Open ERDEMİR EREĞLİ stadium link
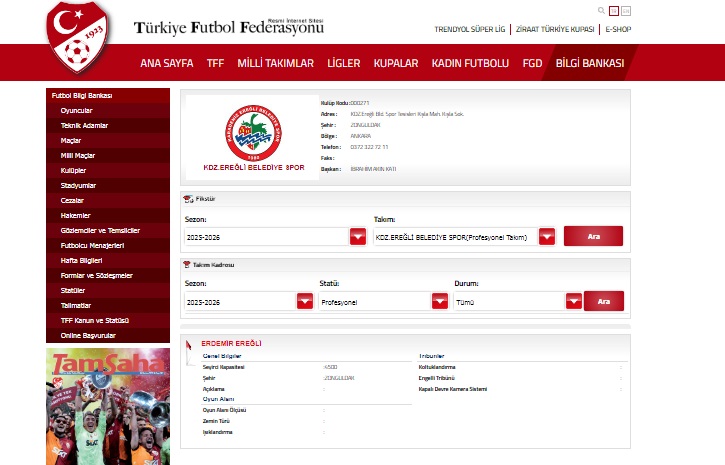The height and width of the screenshot is (465, 725). (x=231, y=343)
